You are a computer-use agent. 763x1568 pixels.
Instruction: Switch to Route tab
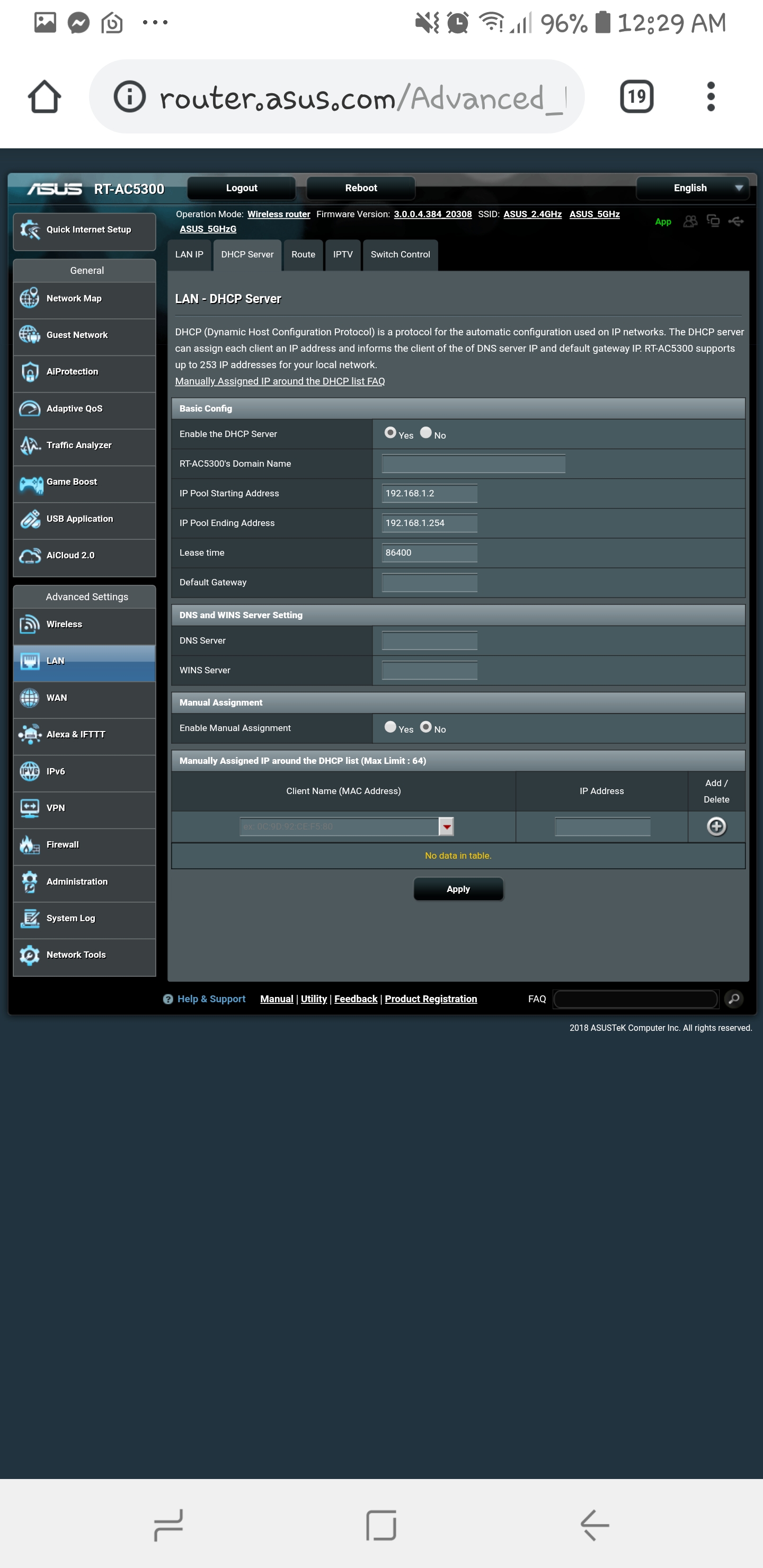[x=303, y=255]
